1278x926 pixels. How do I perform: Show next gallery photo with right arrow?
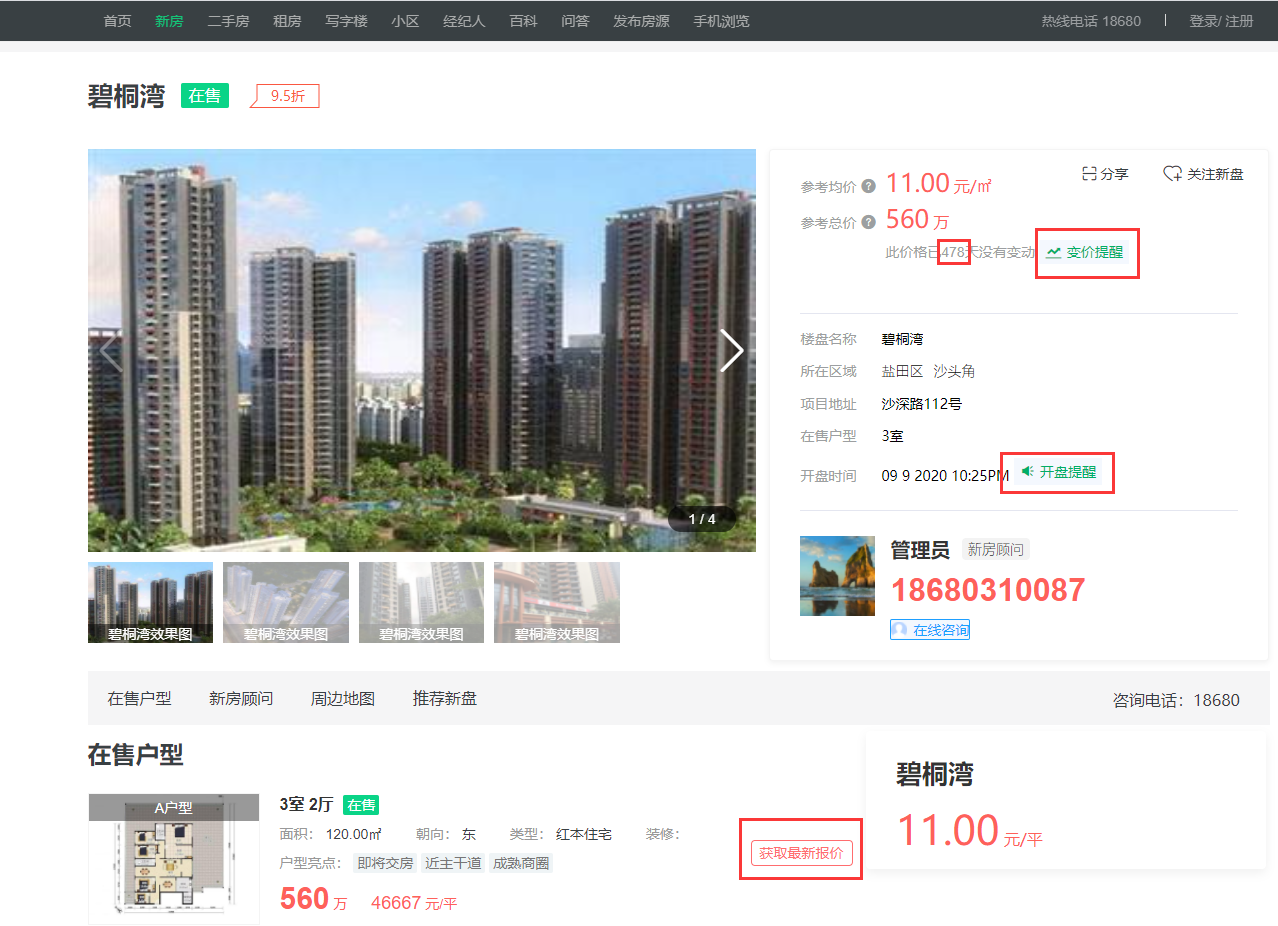[732, 351]
